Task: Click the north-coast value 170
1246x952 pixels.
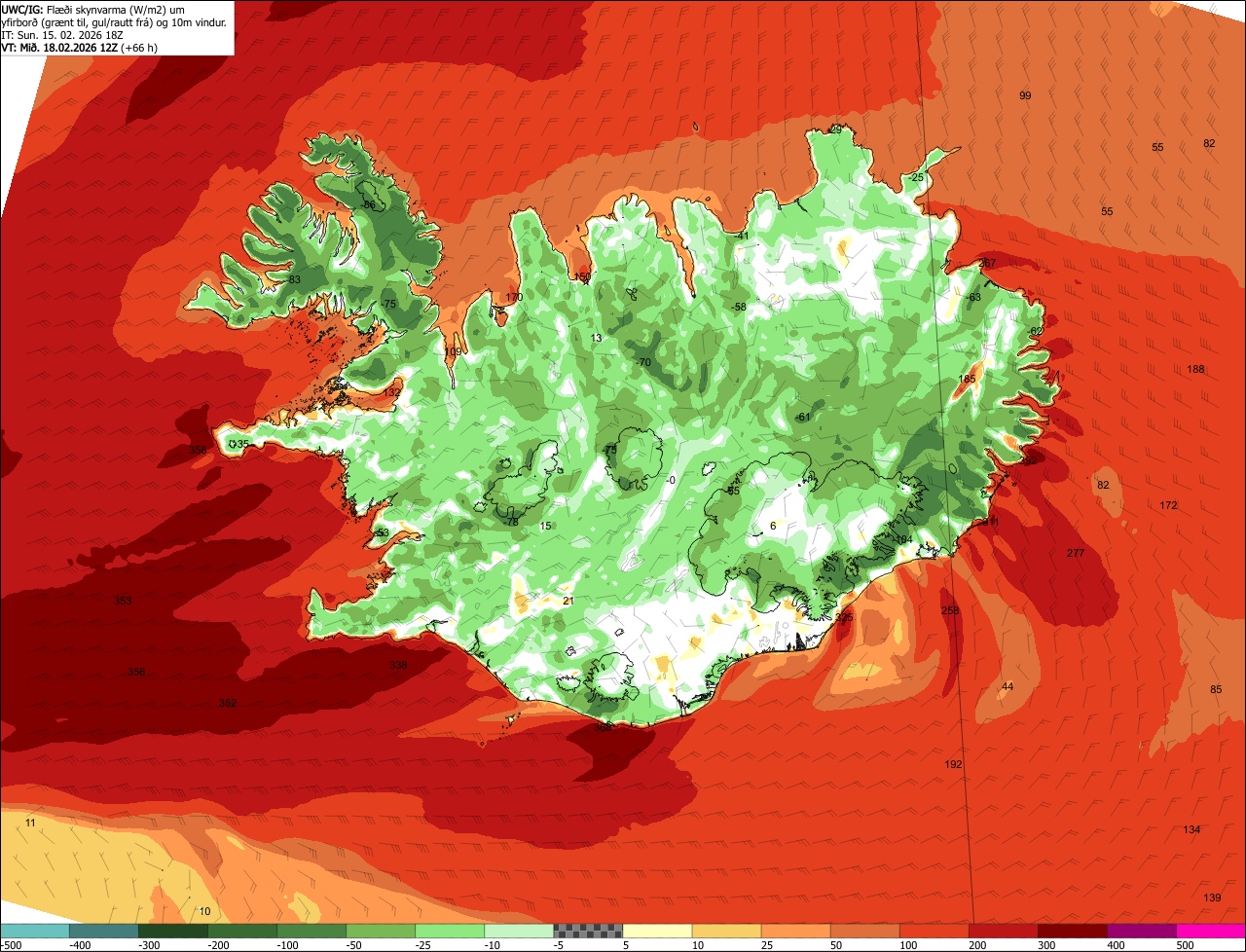Action: tap(515, 298)
